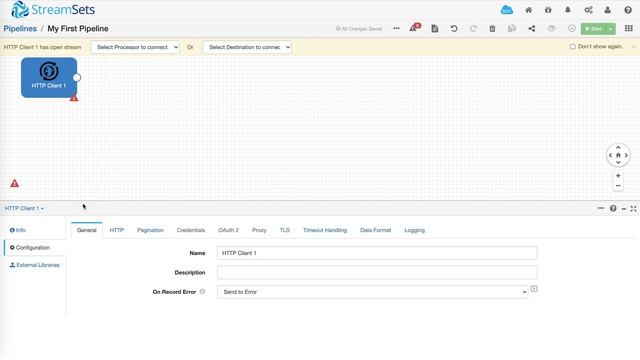640x360 pixels.
Task: Click the HTTP Client 1 output connector circle
Action: [77, 78]
